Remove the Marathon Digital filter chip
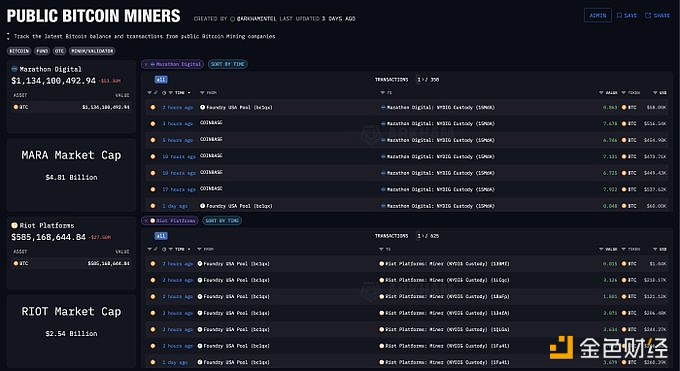Viewport: 680px width, 371px height. pyautogui.click(x=146, y=64)
